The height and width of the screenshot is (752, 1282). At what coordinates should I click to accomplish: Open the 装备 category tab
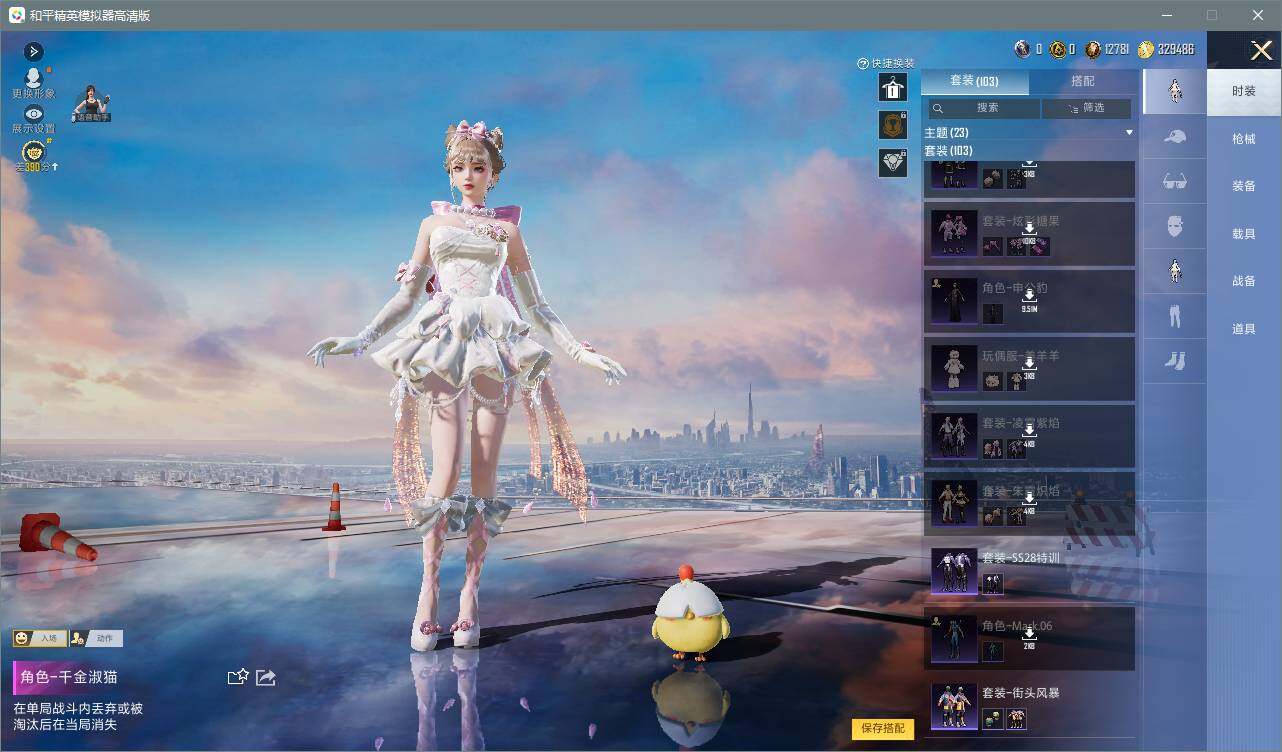click(x=1244, y=186)
